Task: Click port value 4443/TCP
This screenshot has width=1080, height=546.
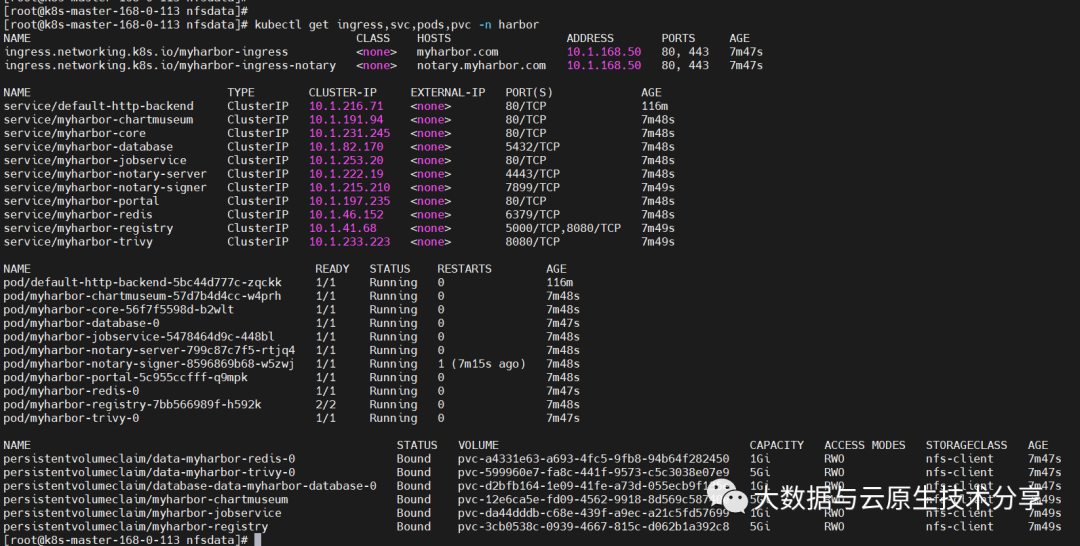Action: [532, 174]
